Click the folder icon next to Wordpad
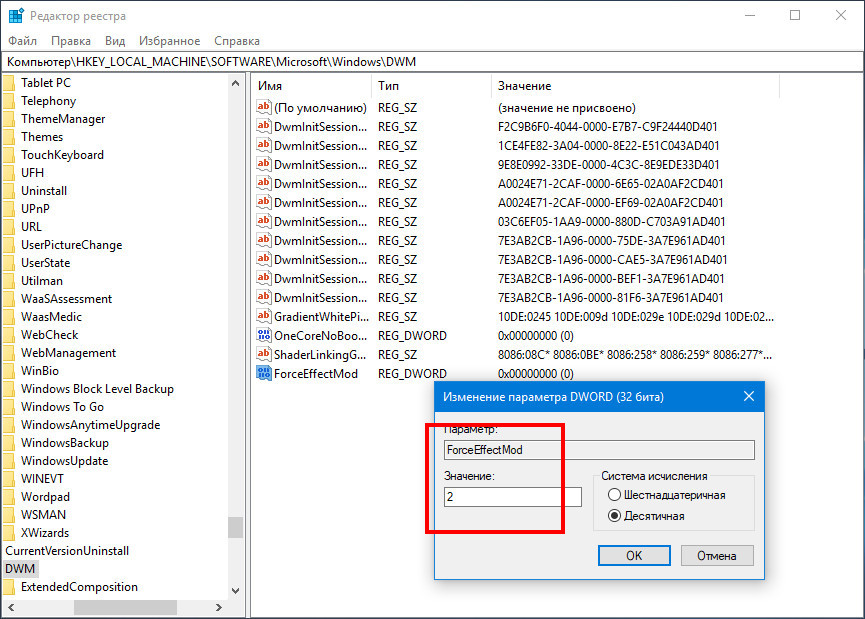The width and height of the screenshot is (865, 619). [9, 497]
